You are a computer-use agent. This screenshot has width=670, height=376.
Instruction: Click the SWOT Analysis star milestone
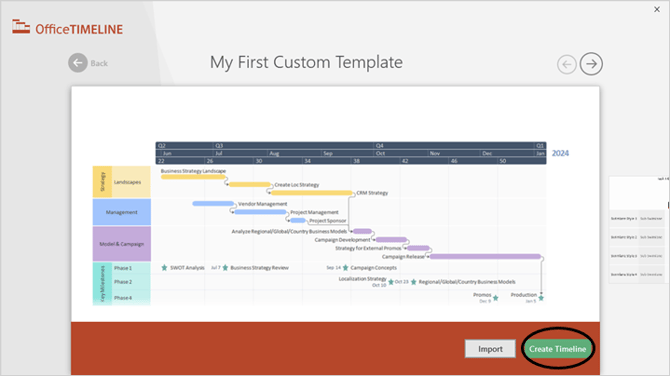pos(164,268)
